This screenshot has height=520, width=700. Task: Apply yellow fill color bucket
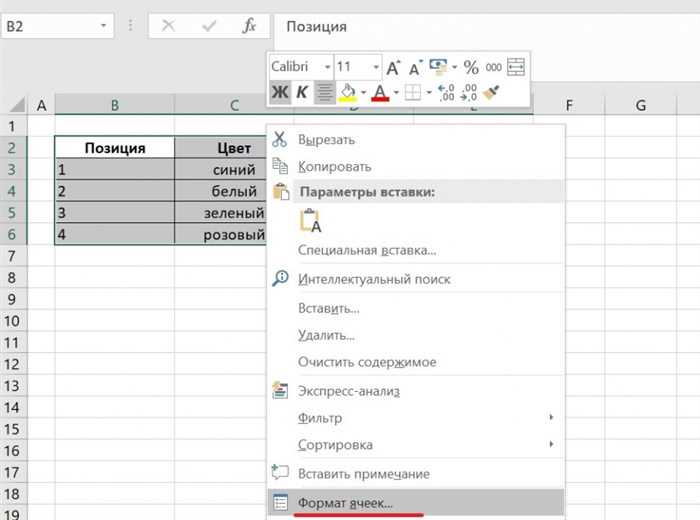tap(348, 92)
